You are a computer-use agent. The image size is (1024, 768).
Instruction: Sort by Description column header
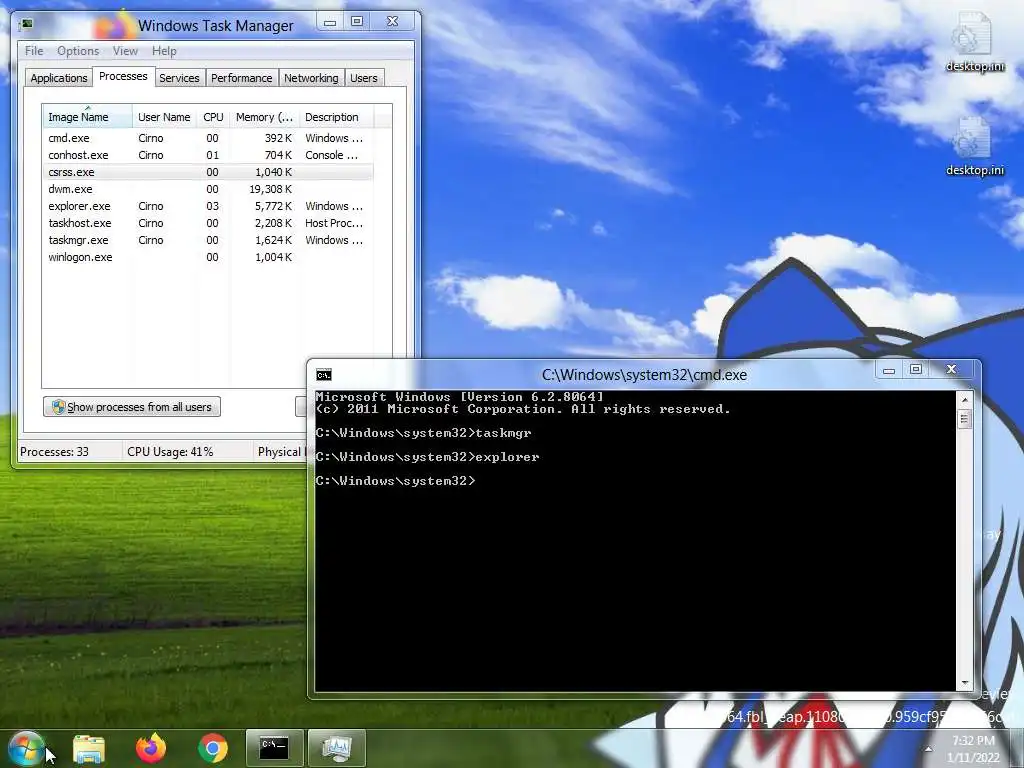click(x=336, y=117)
